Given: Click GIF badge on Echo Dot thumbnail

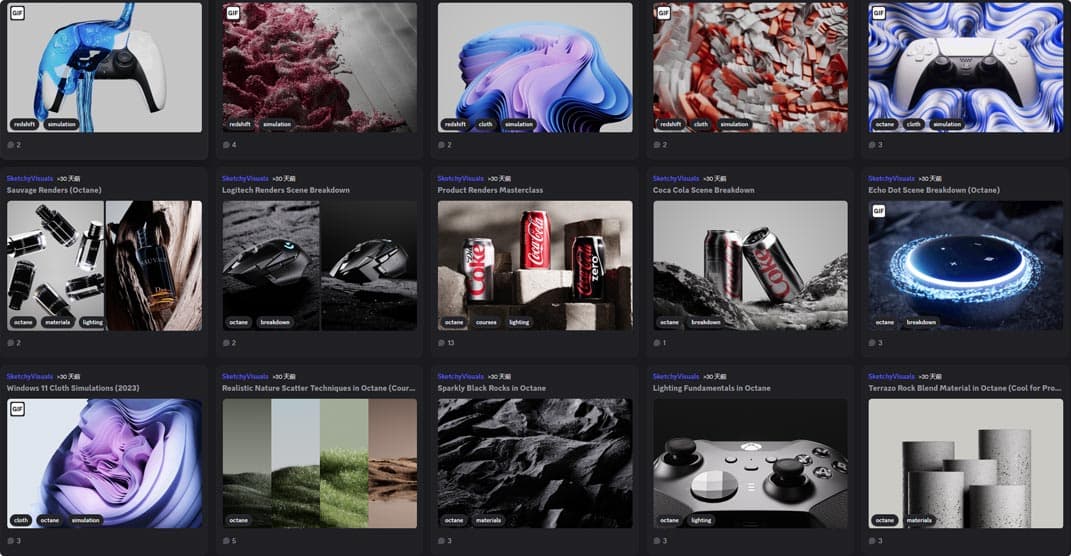Looking at the screenshot, I should (879, 211).
